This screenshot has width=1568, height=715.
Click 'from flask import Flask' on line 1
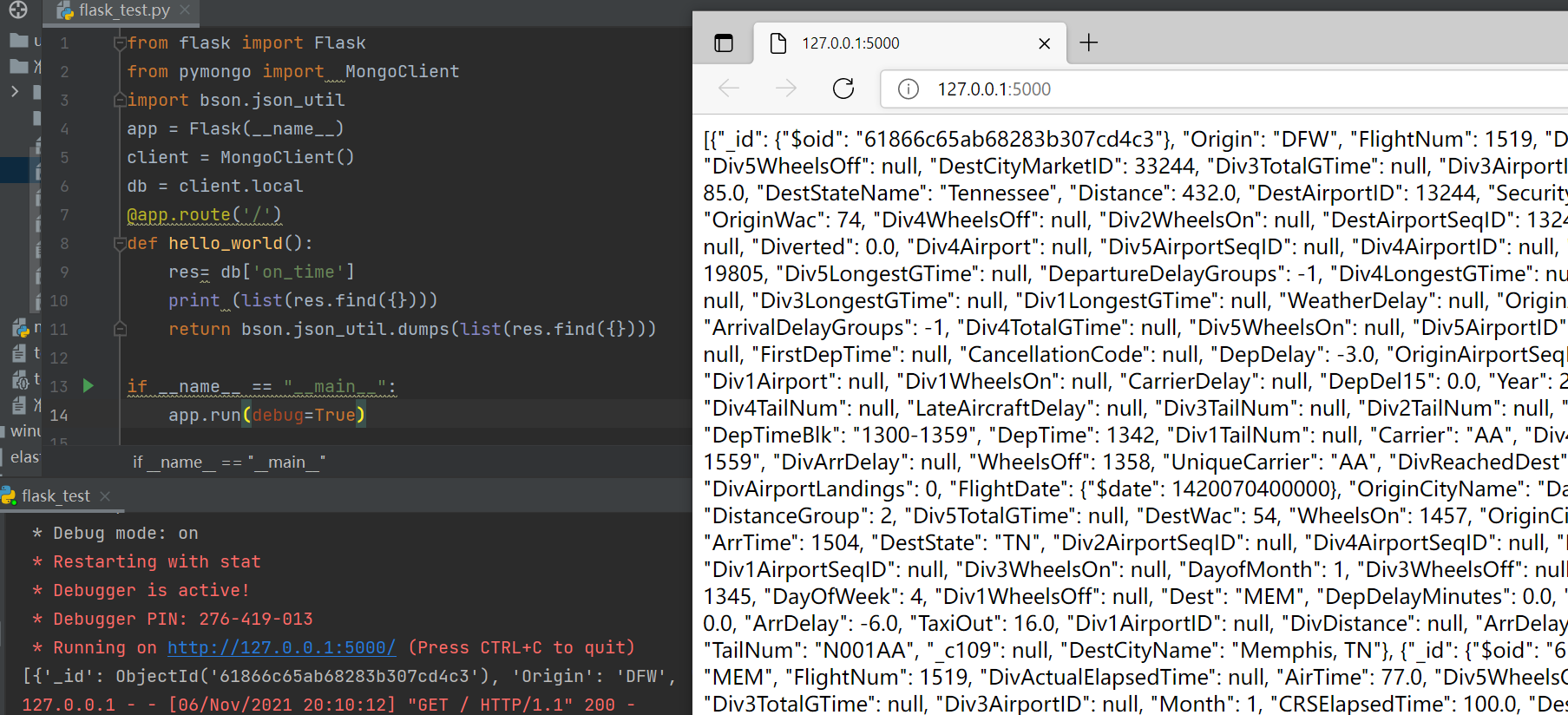click(x=246, y=43)
